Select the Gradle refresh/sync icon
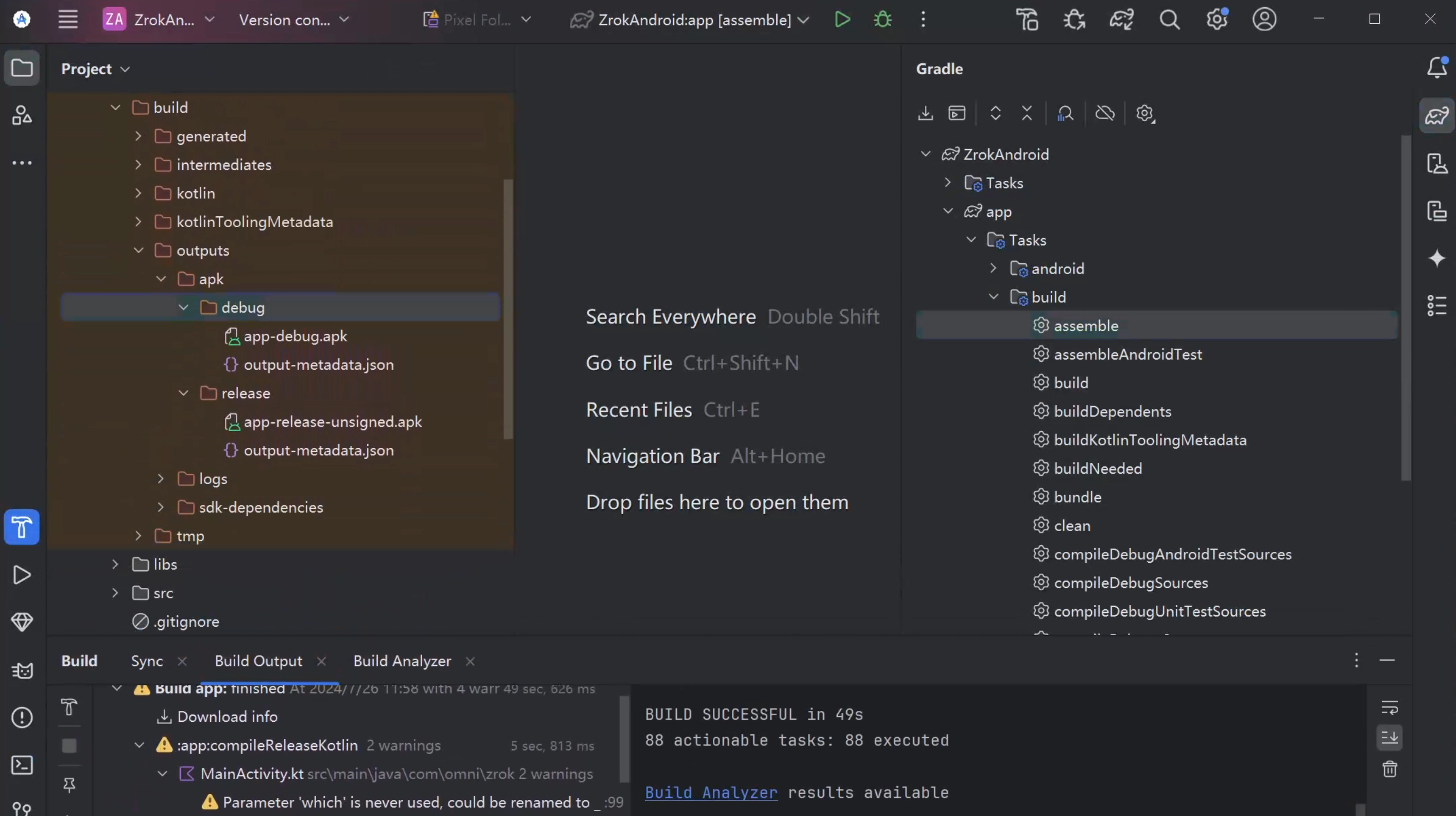This screenshot has width=1456, height=816. [x=925, y=112]
